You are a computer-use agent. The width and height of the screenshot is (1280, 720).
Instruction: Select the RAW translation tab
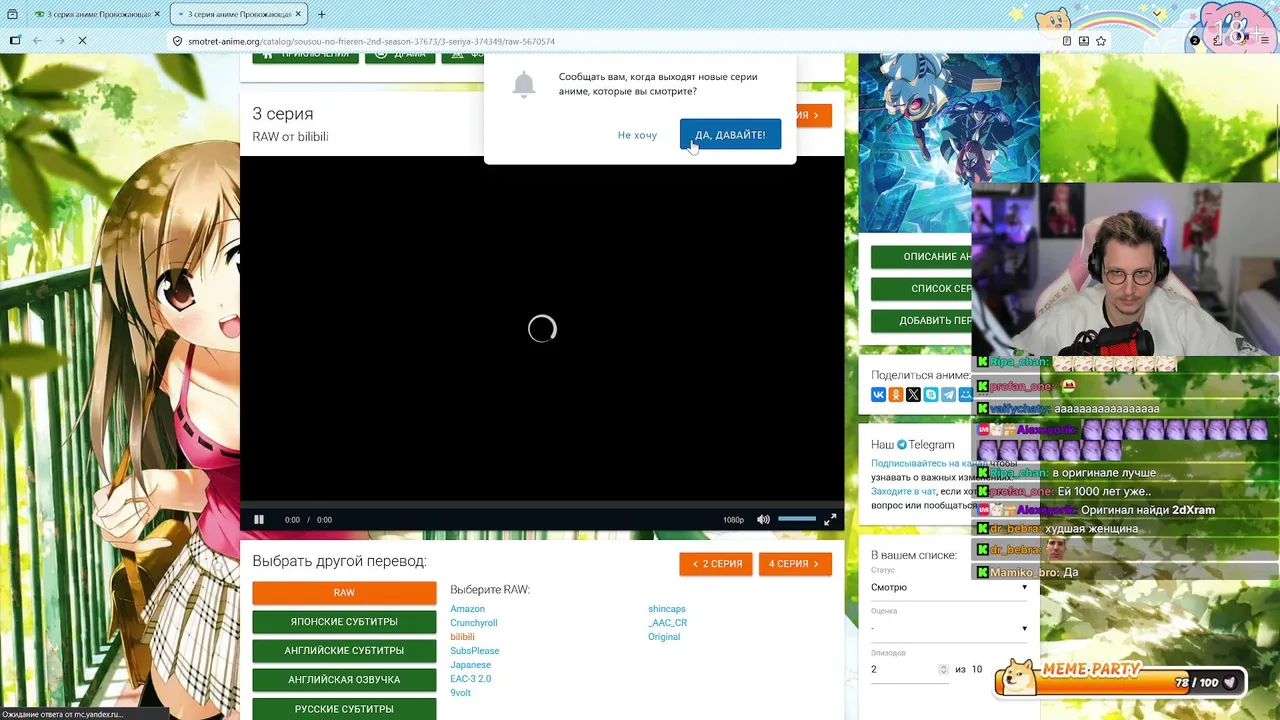click(344, 593)
